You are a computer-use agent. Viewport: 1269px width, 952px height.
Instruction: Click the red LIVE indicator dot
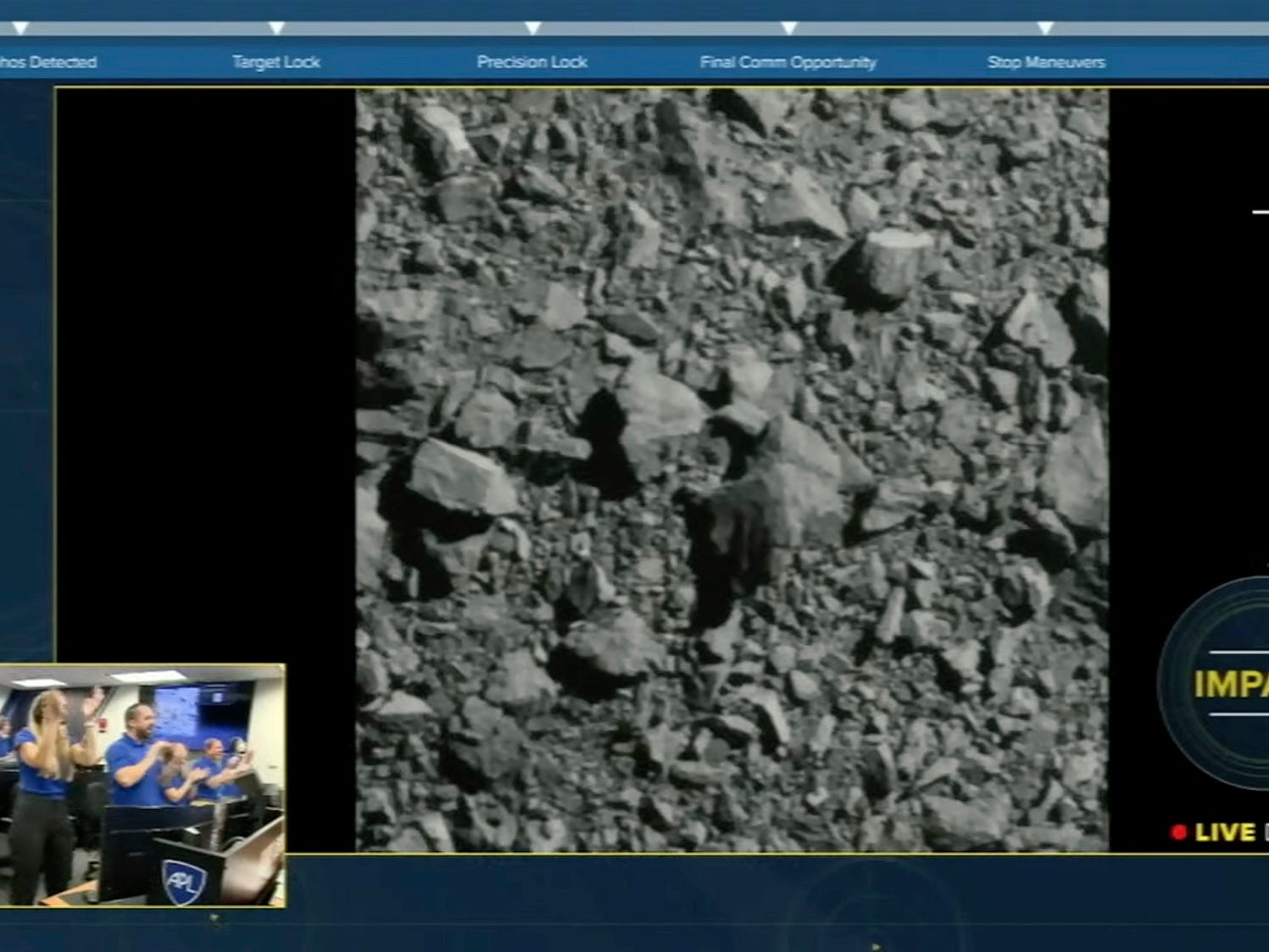pyautogui.click(x=1178, y=832)
